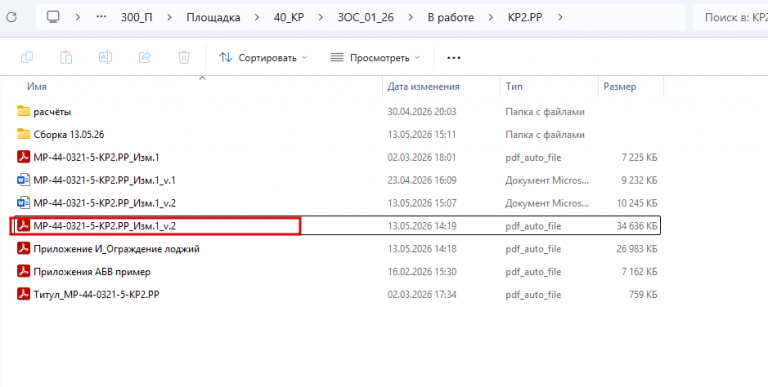The width and height of the screenshot is (768, 387).
Task: Select the Сборка 13.05.26 folder name
Action: pyautogui.click(x=69, y=134)
